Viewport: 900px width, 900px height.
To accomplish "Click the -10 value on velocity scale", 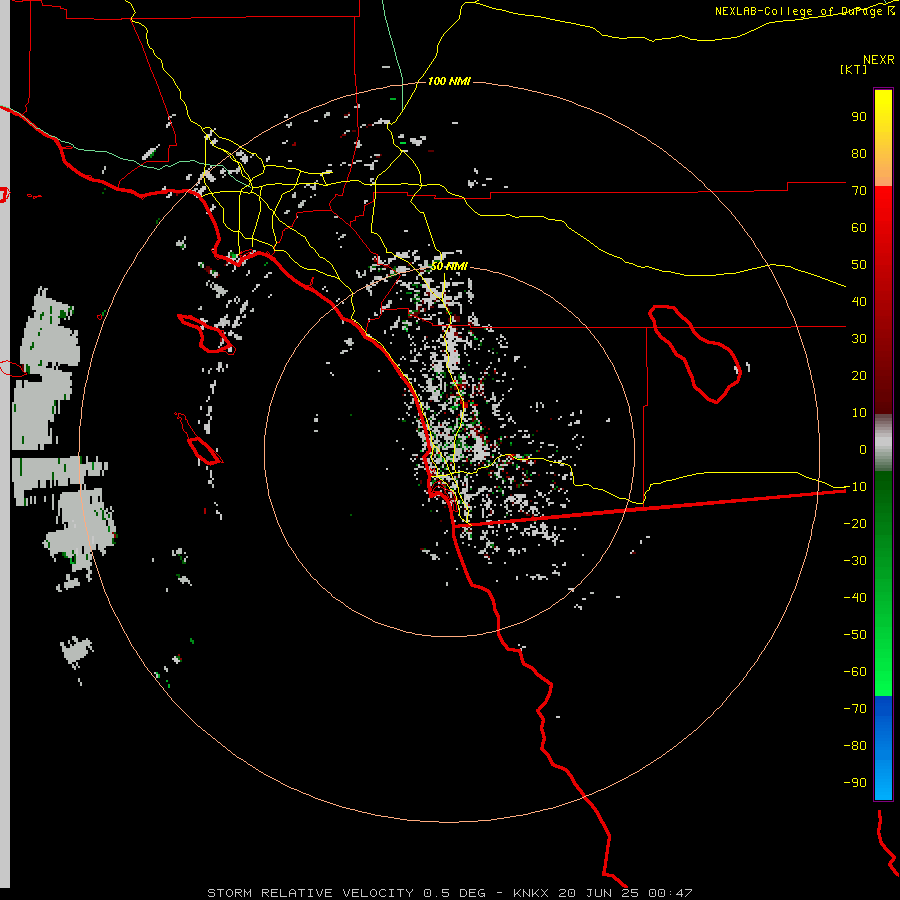I will pyautogui.click(x=855, y=487).
